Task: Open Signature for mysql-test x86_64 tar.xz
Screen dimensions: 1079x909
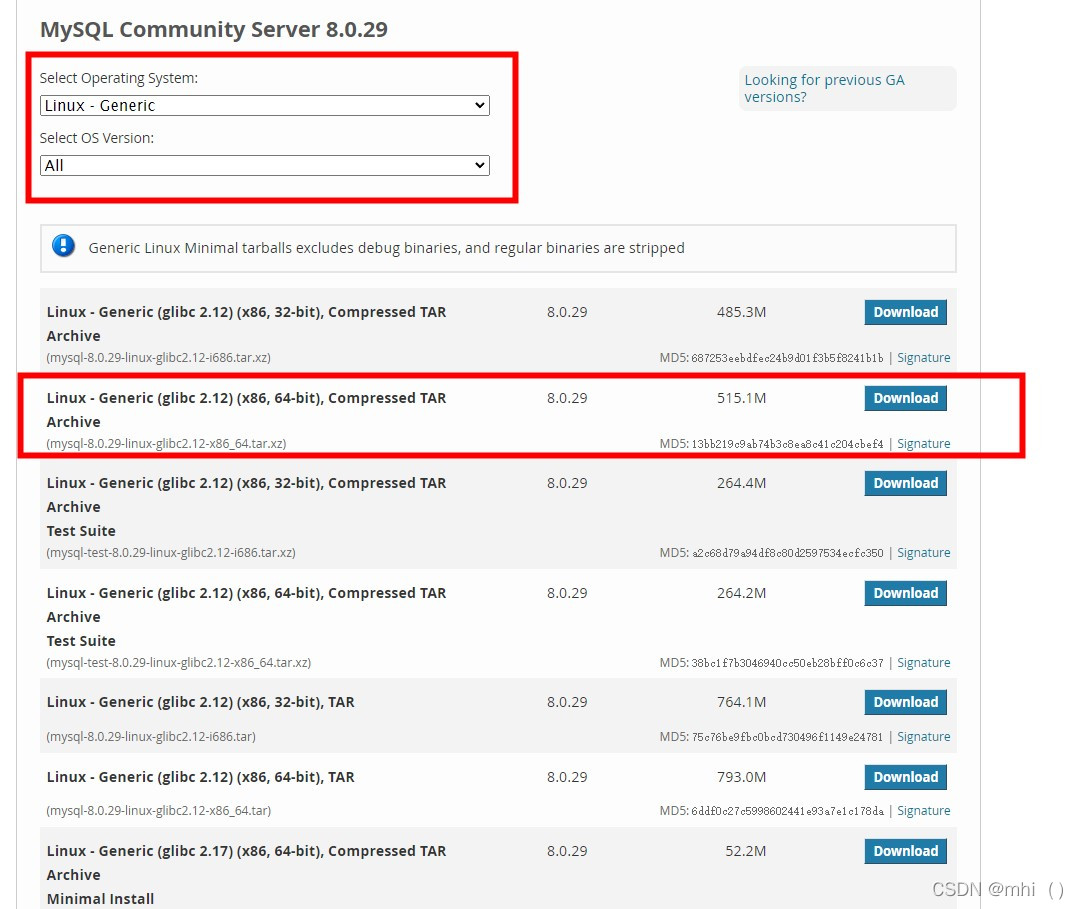Action: click(x=923, y=663)
